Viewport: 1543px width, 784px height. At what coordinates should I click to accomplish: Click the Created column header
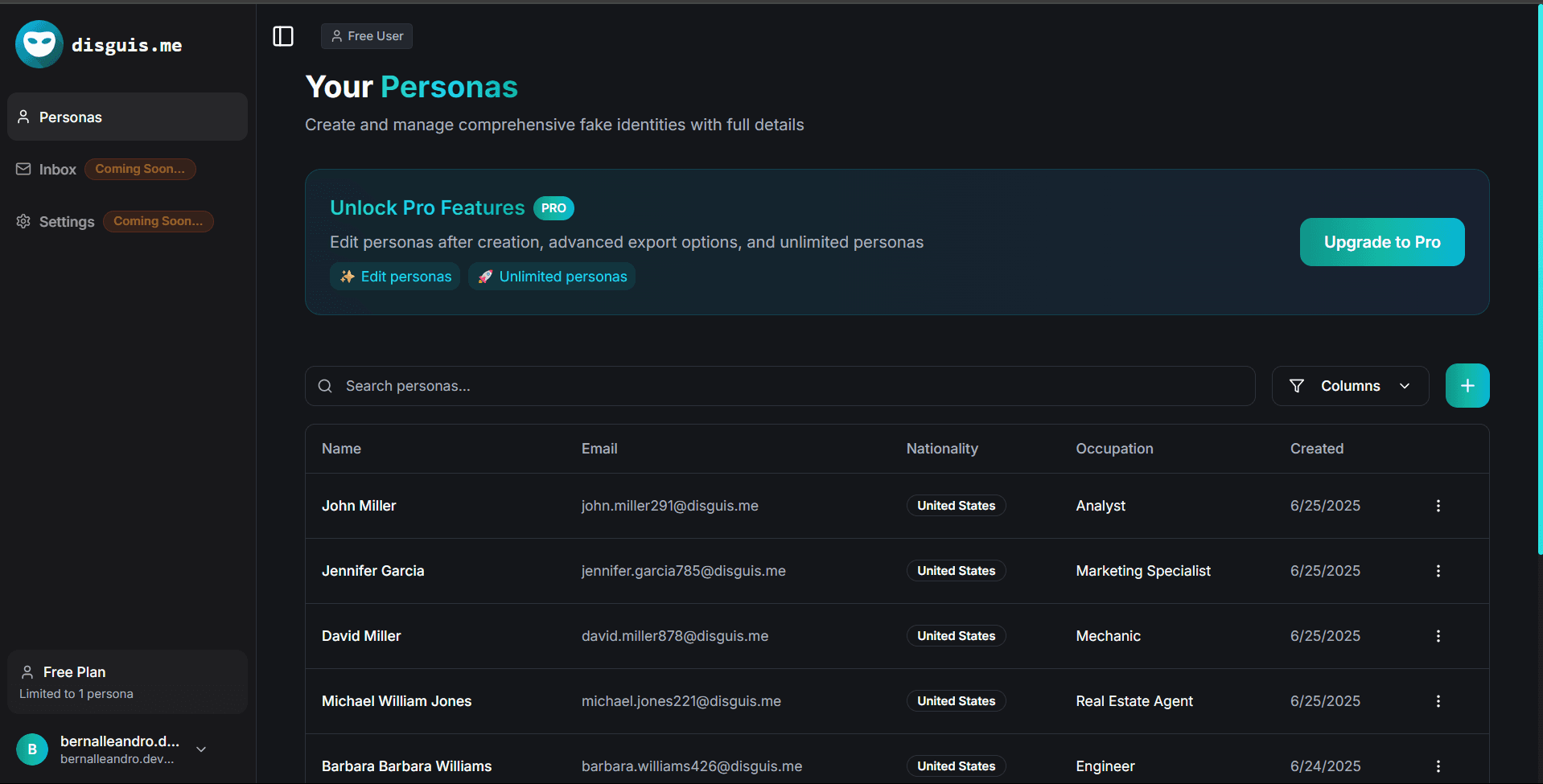pyautogui.click(x=1316, y=449)
